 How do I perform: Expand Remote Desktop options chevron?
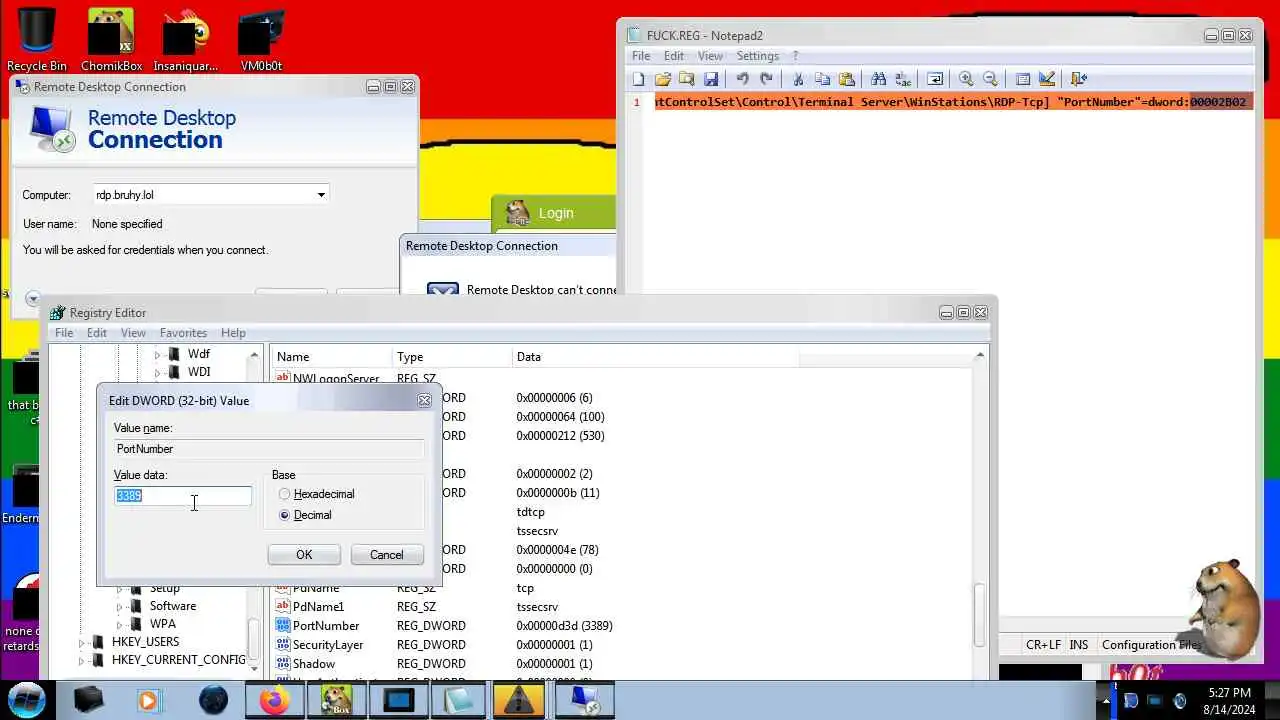pos(32,298)
